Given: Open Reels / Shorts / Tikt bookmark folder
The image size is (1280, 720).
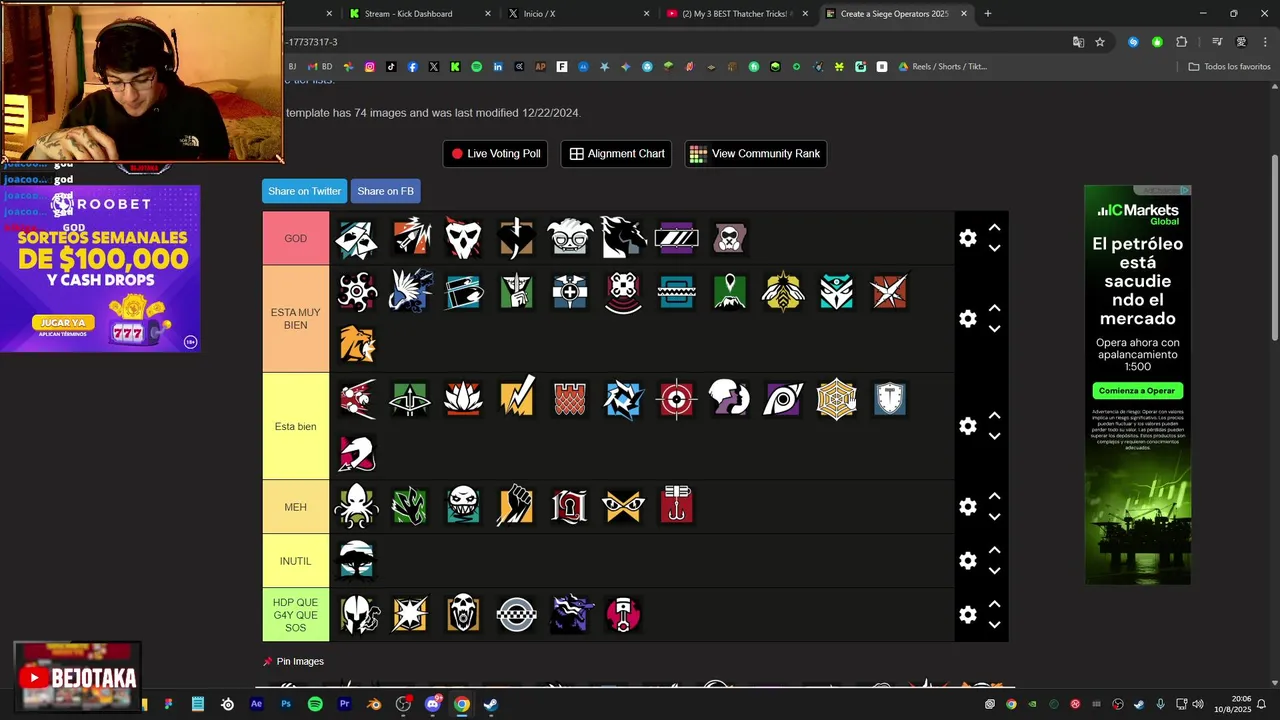Looking at the screenshot, I should pyautogui.click(x=942, y=67).
